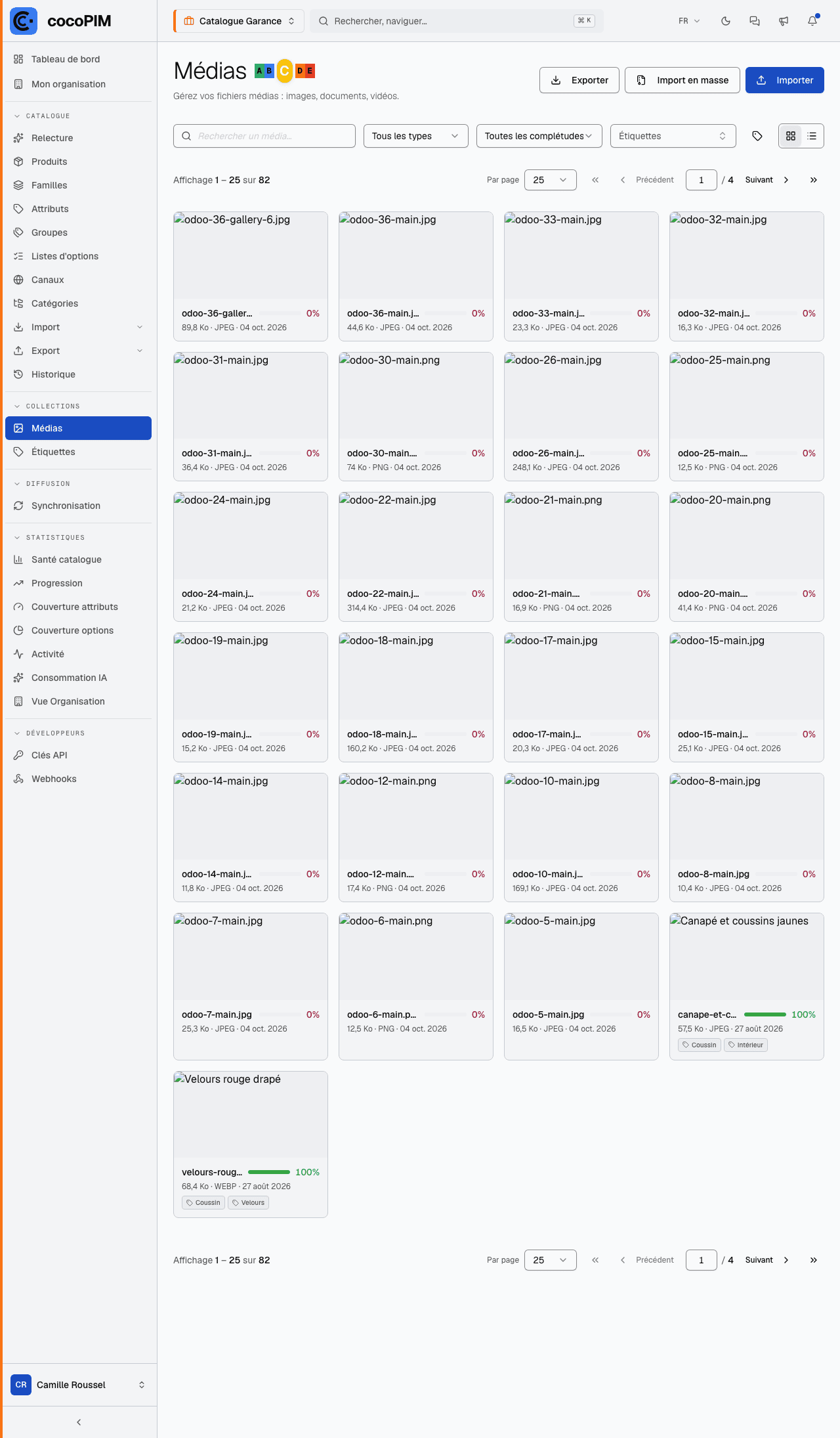Image resolution: width=840 pixels, height=1438 pixels.
Task: Click the Import en masse button
Action: point(682,80)
